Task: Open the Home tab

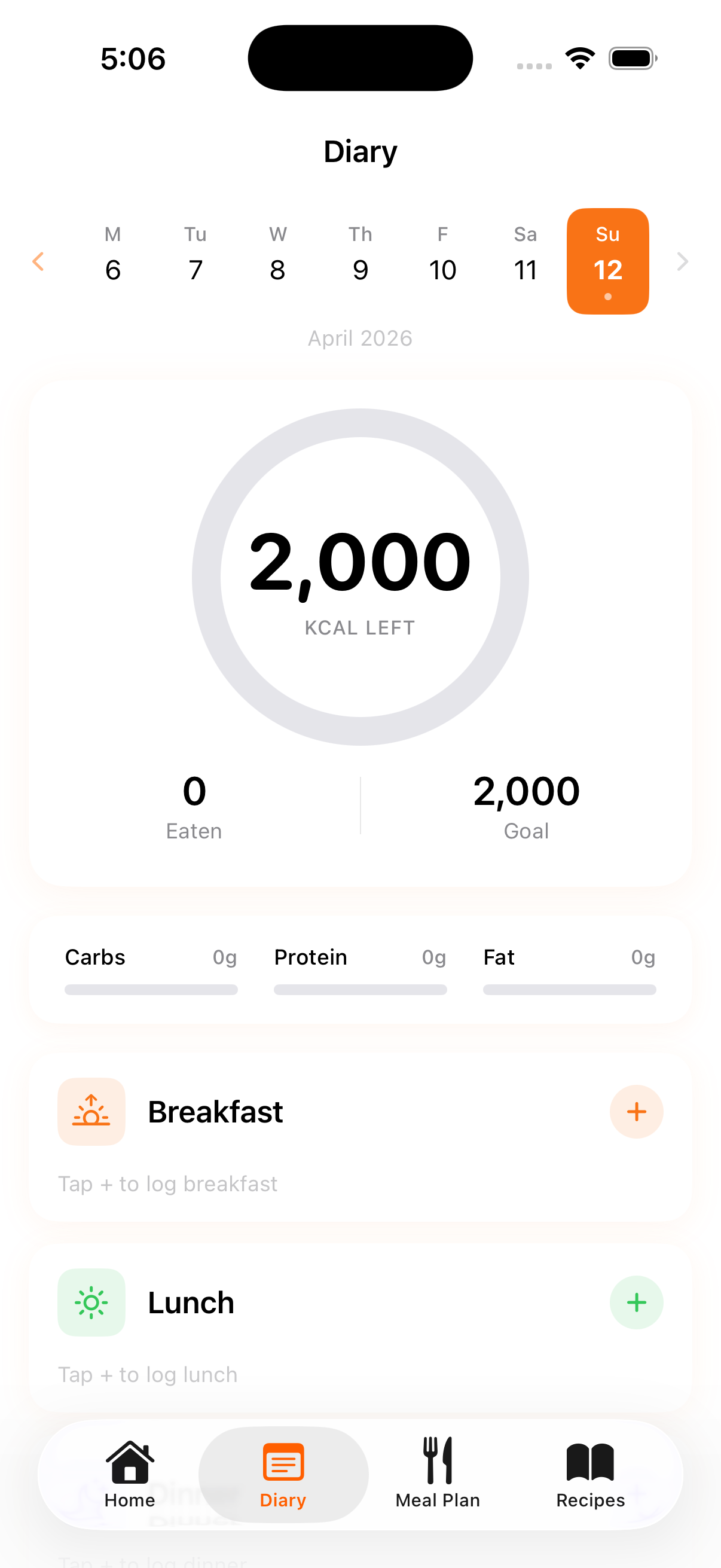Action: click(x=130, y=1474)
